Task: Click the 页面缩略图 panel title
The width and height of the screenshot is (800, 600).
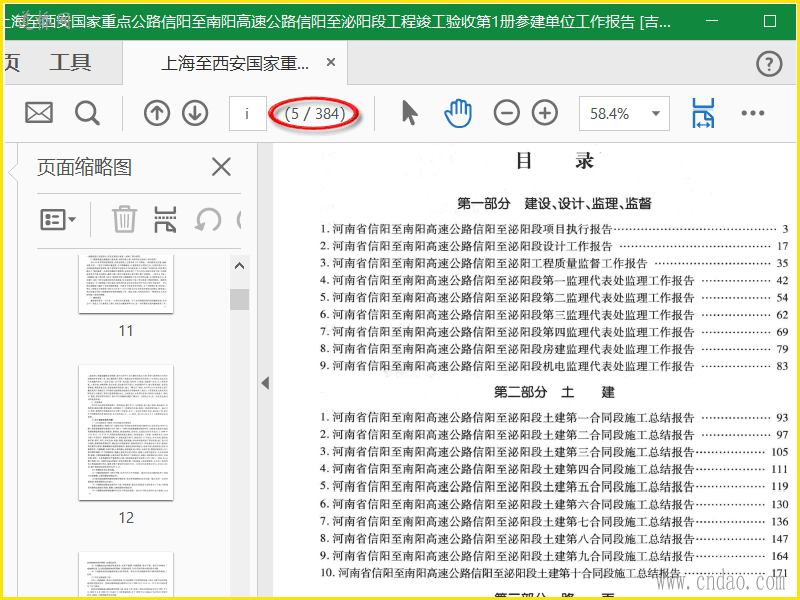Action: coord(85,167)
